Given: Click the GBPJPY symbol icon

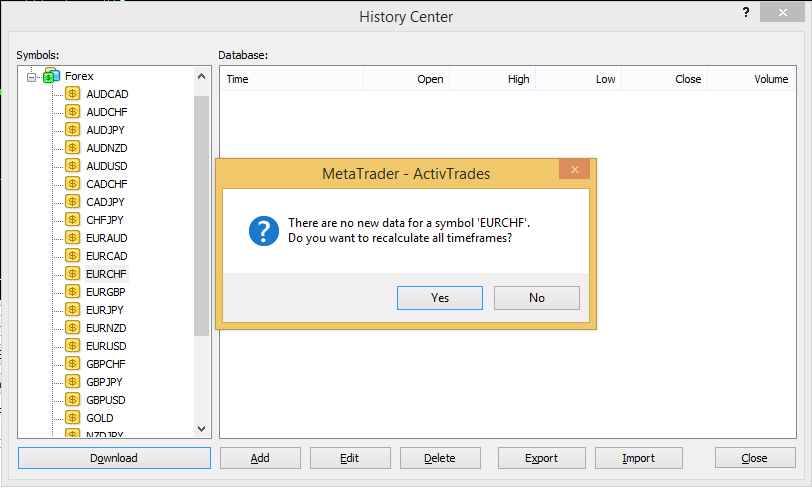Looking at the screenshot, I should pos(72,382).
